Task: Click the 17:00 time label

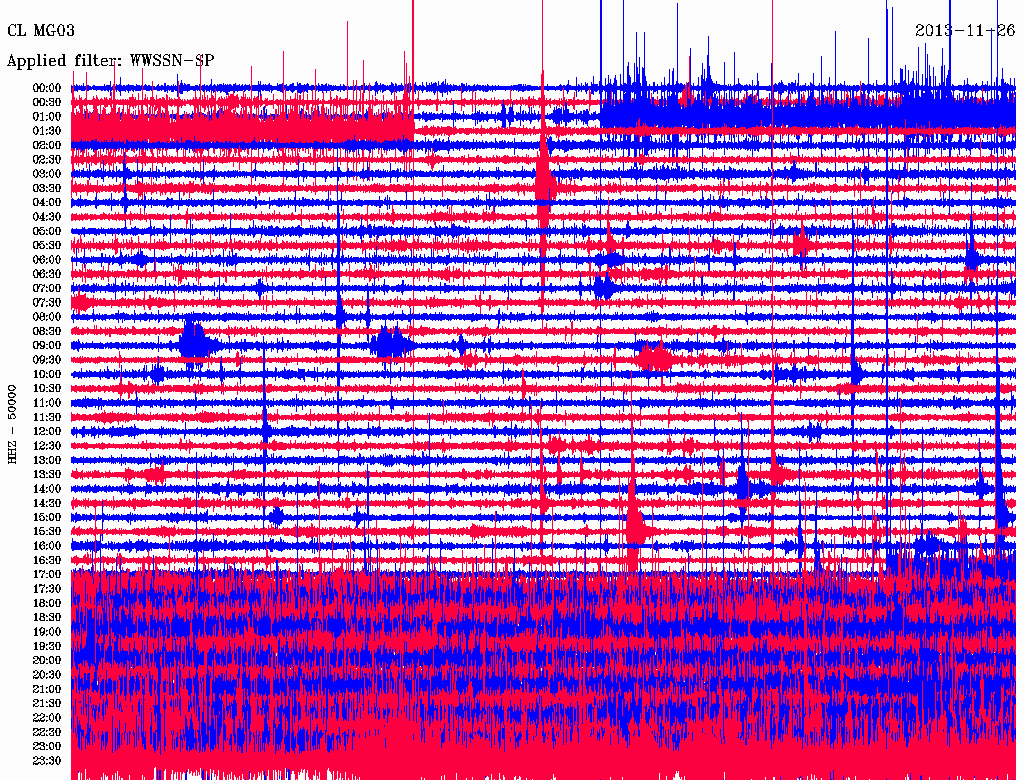Action: click(47, 574)
